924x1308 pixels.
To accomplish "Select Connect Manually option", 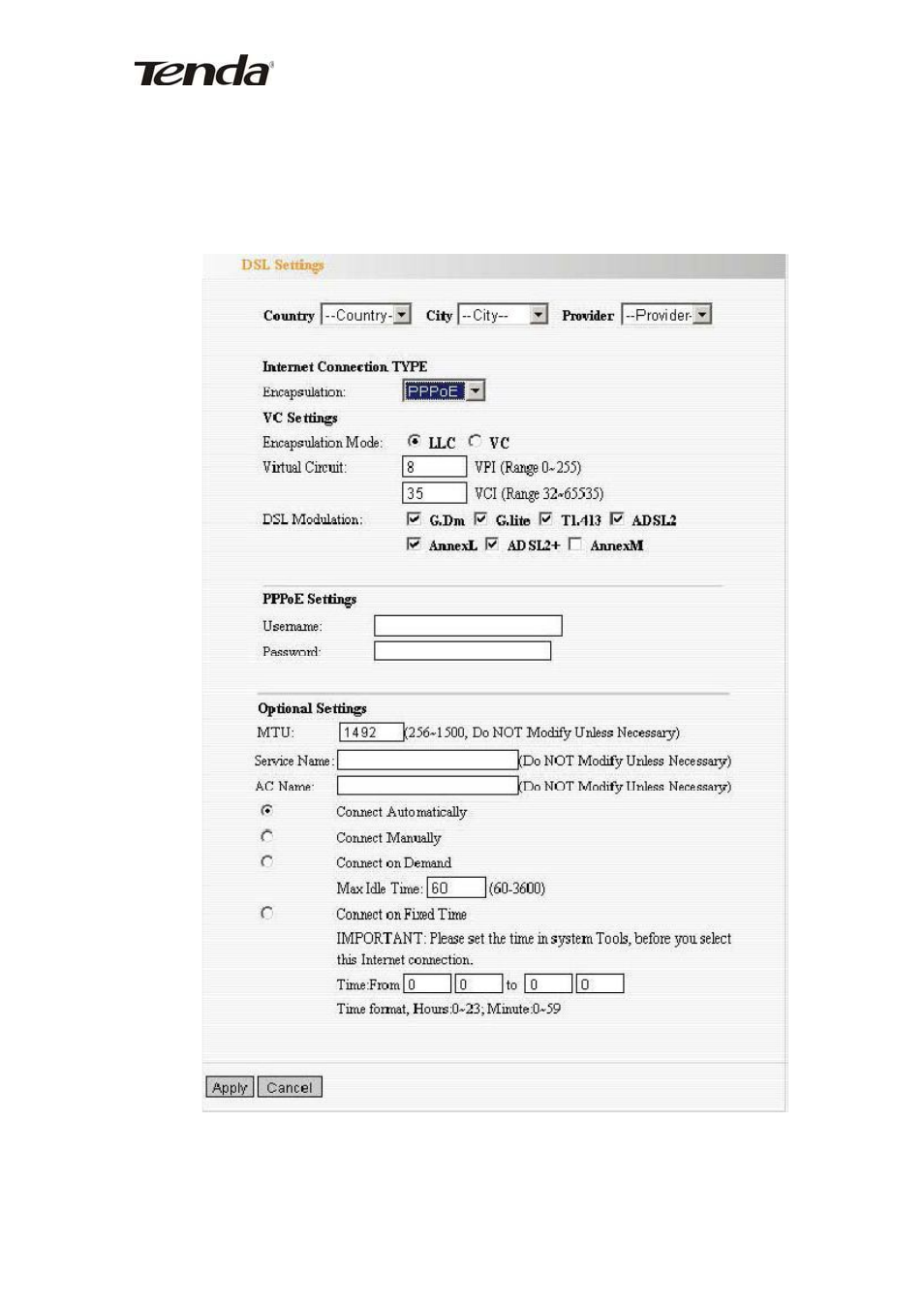I will (x=266, y=836).
